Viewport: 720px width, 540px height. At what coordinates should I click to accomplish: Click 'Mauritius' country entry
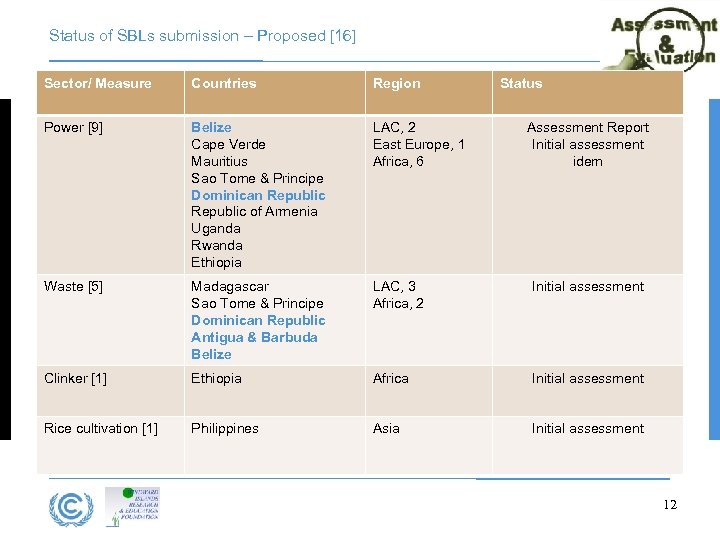coord(219,161)
